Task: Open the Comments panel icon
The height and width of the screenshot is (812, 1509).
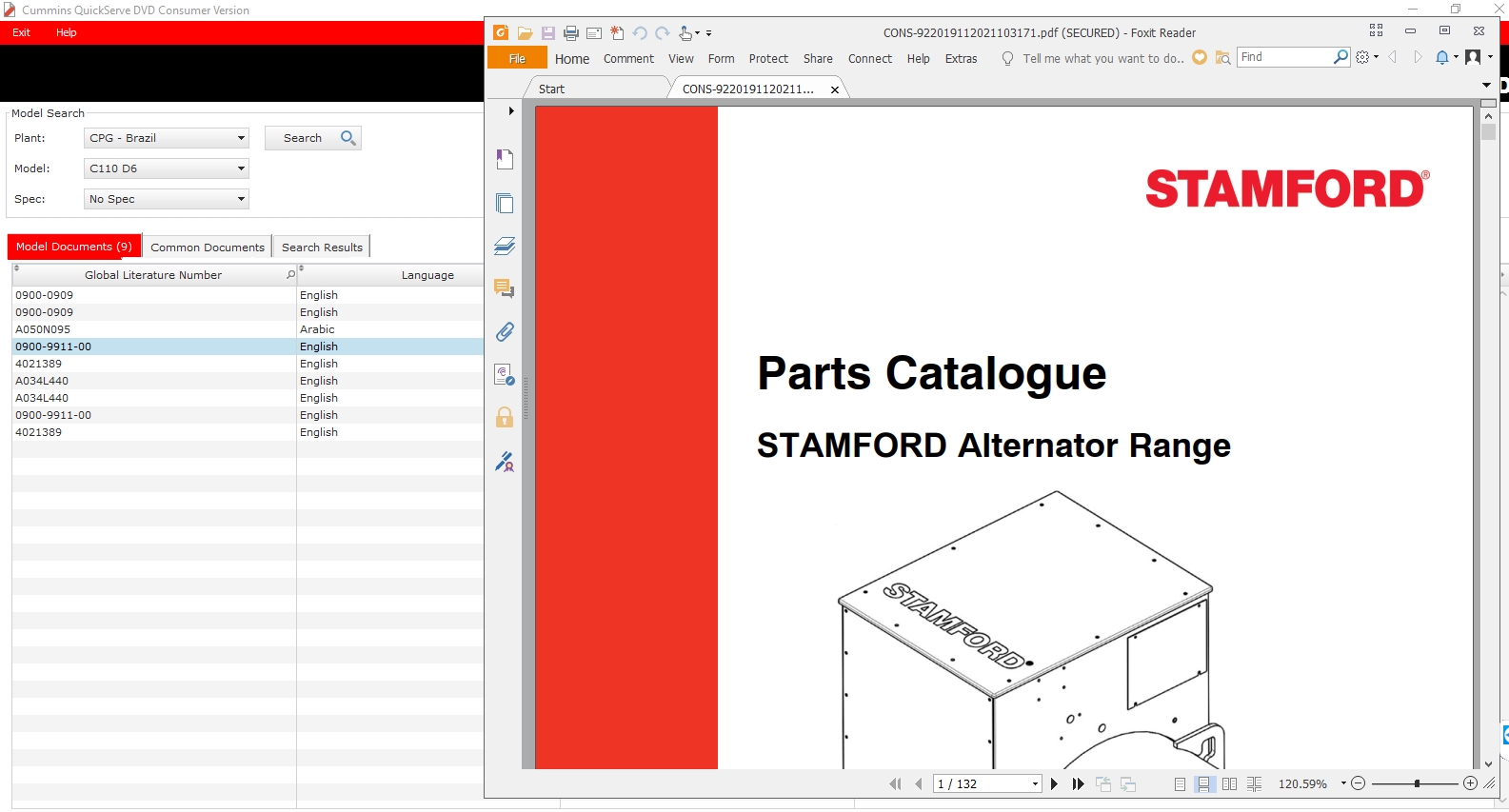Action: click(x=505, y=288)
